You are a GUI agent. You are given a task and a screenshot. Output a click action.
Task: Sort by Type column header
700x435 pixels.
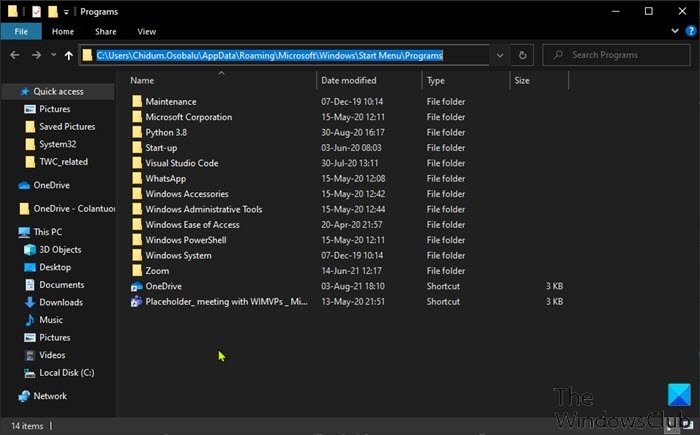435,80
